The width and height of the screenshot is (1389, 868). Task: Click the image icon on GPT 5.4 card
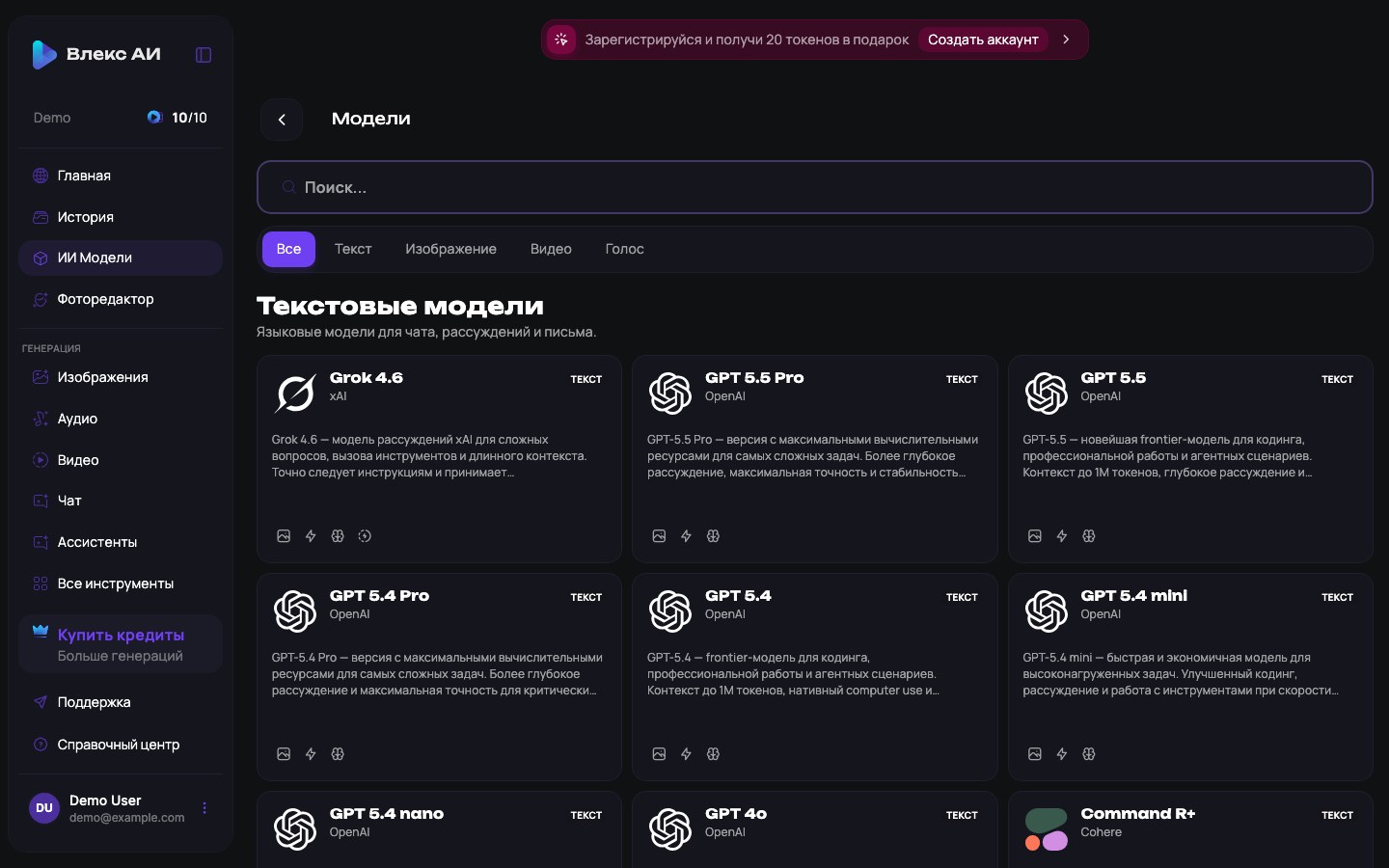click(659, 754)
